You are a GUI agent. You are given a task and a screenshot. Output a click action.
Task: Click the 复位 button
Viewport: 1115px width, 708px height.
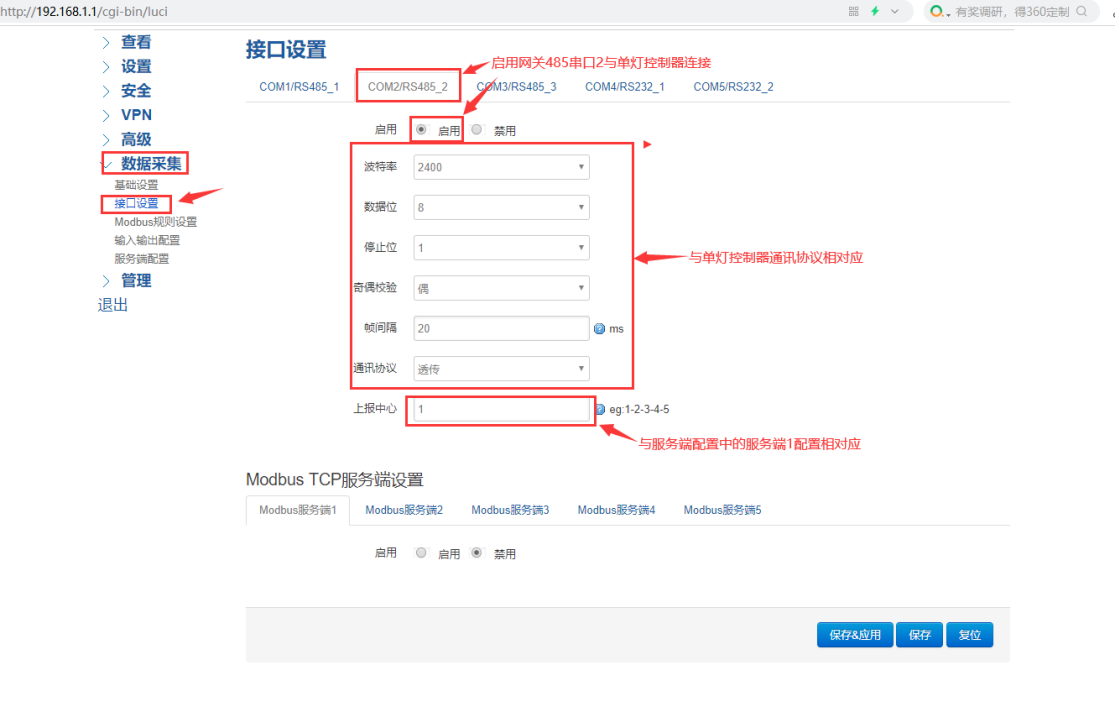click(x=969, y=634)
